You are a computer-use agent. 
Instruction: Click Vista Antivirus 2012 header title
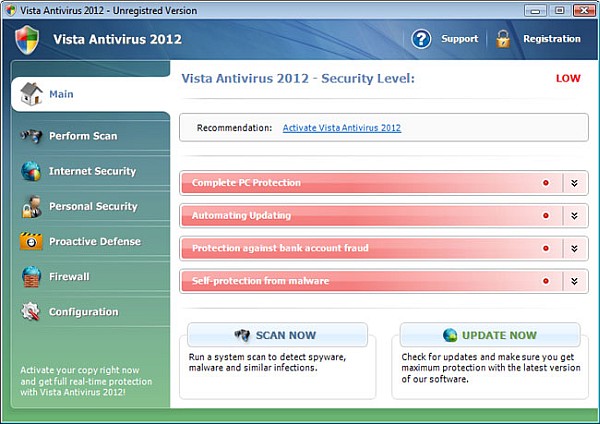click(x=117, y=39)
